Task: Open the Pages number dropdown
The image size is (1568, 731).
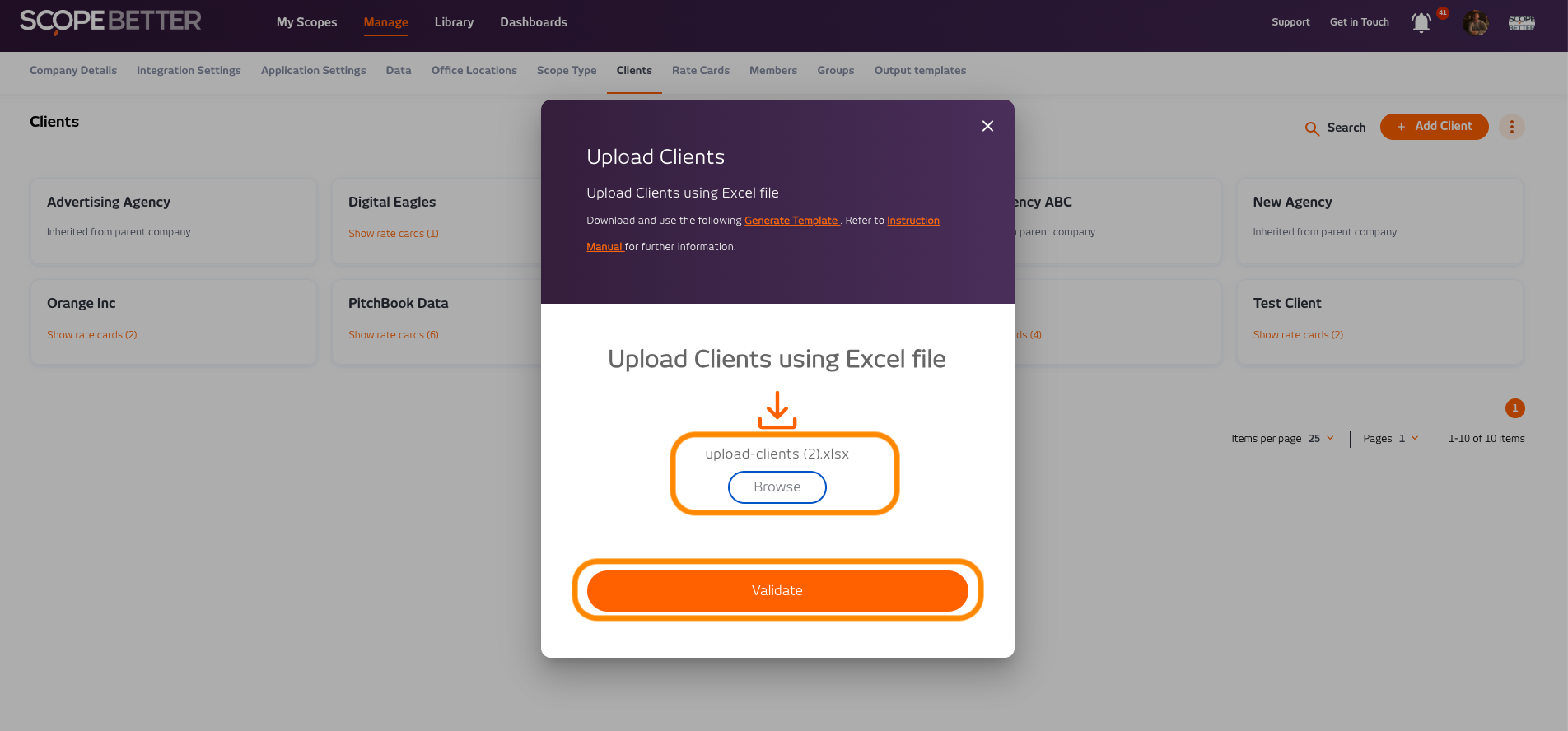Action: (1408, 439)
